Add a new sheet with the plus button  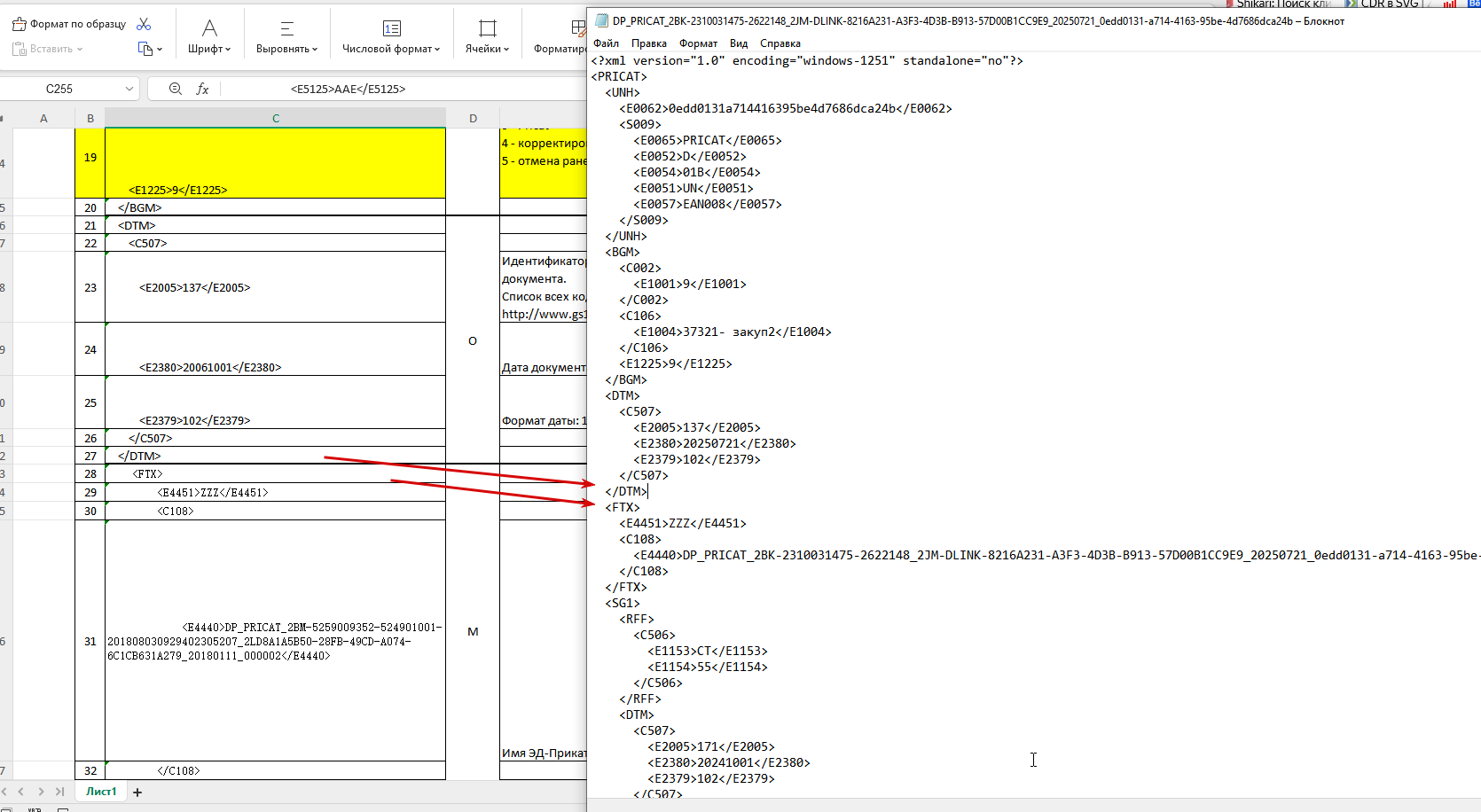pos(137,792)
